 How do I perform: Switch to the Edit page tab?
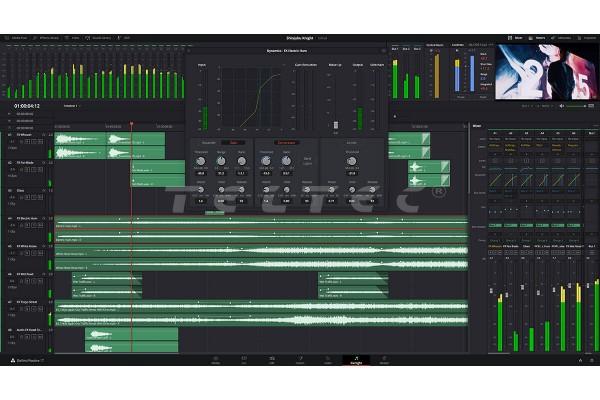[x=271, y=360]
